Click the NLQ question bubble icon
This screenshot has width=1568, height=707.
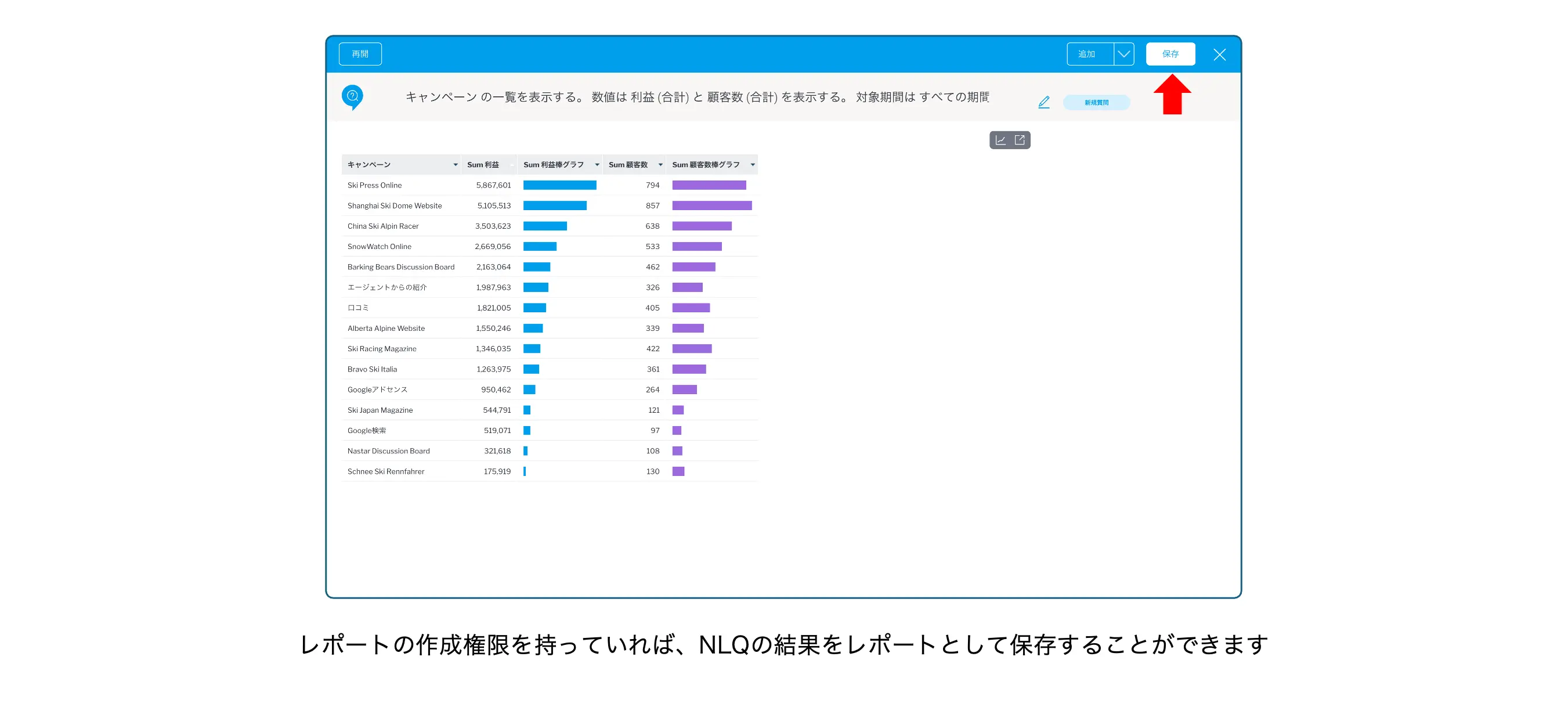[x=352, y=97]
